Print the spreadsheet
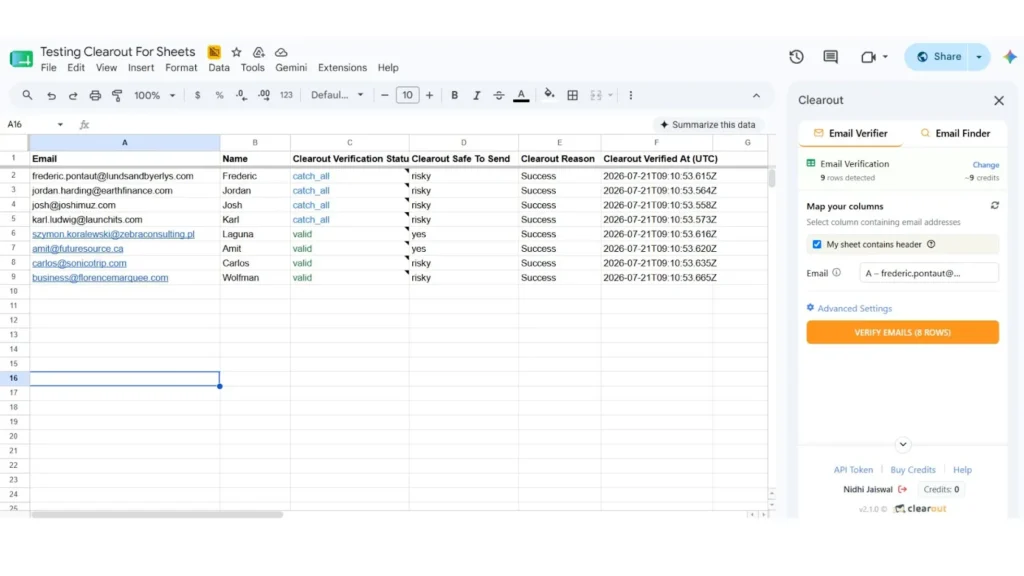This screenshot has width=1024, height=576. [x=95, y=95]
